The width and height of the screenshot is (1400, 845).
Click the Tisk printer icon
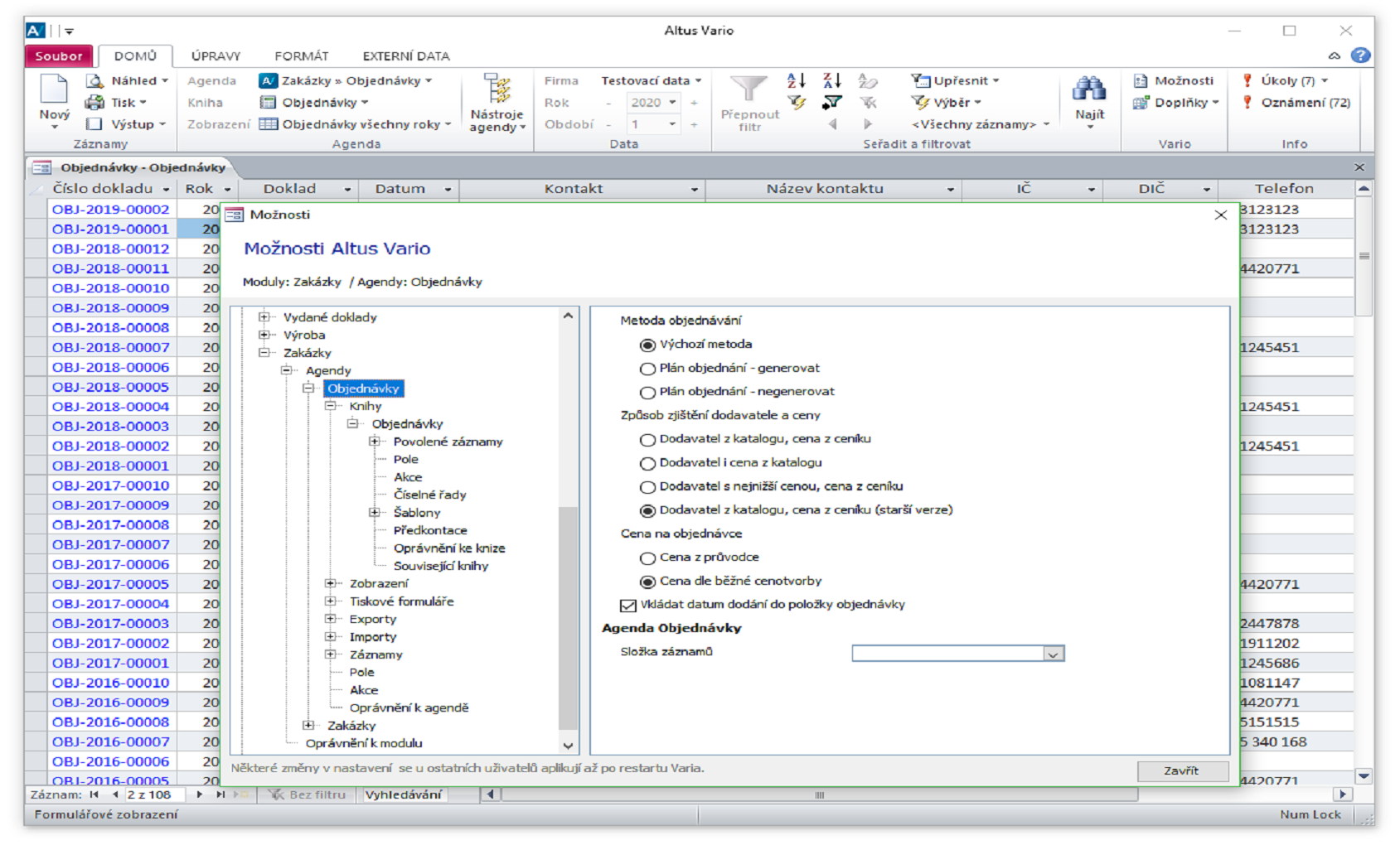pyautogui.click(x=95, y=102)
